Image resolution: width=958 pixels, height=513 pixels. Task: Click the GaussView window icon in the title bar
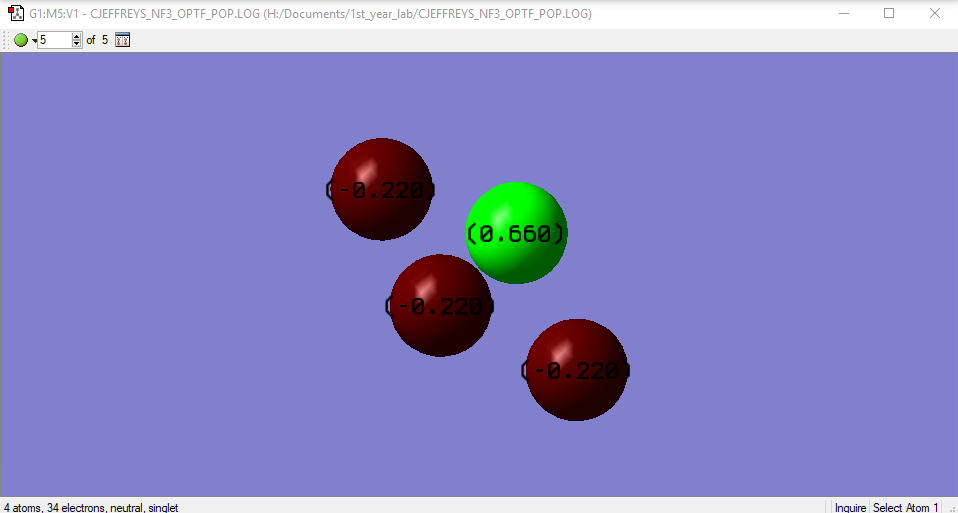16,13
